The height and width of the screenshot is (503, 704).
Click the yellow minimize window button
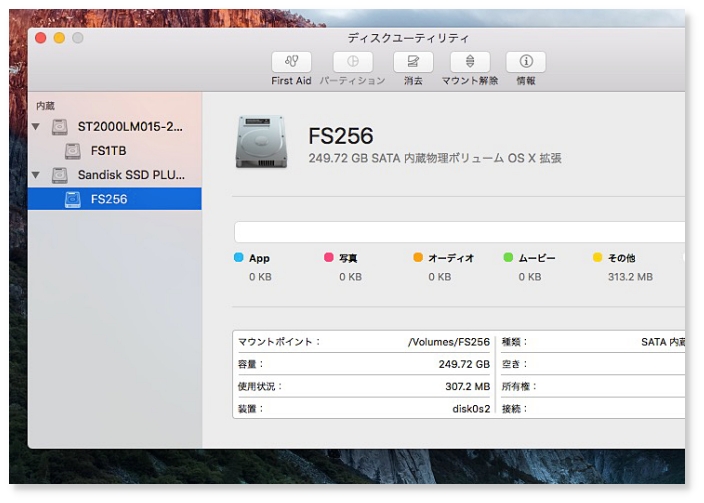[59, 38]
